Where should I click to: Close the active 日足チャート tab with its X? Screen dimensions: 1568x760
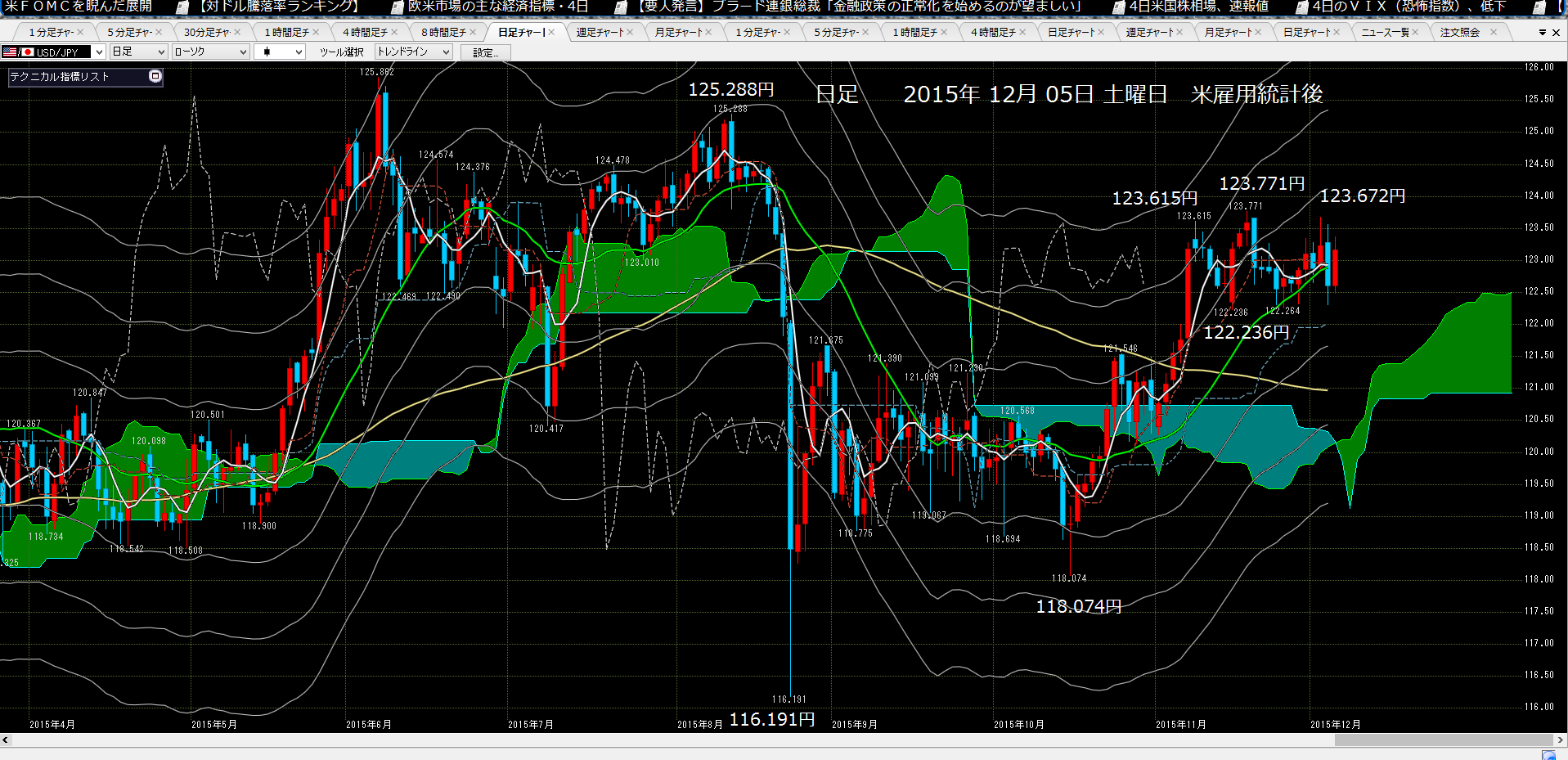[x=551, y=32]
